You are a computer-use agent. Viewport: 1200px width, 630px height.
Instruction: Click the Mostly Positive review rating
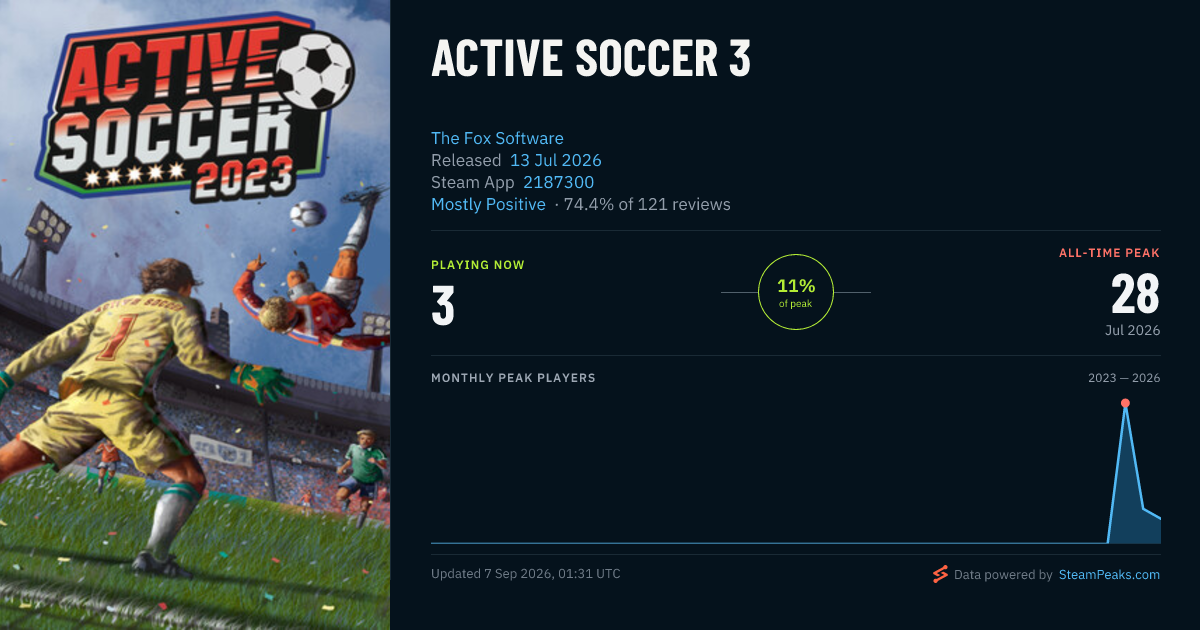(488, 204)
